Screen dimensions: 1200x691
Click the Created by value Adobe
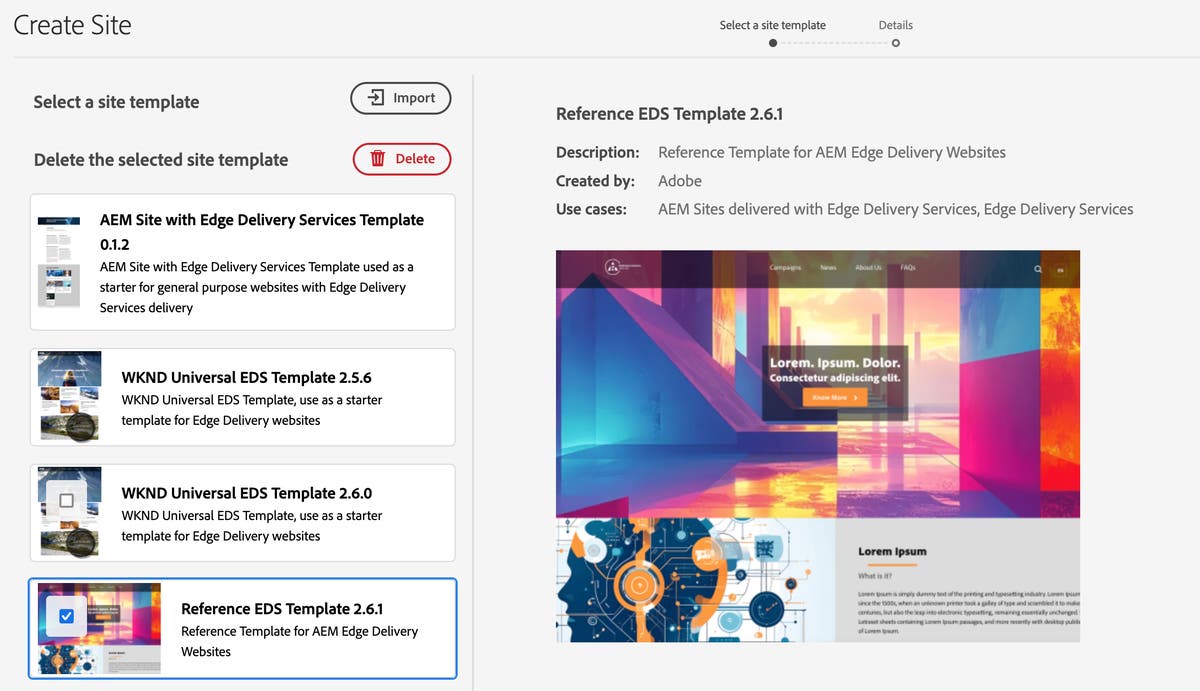point(680,181)
